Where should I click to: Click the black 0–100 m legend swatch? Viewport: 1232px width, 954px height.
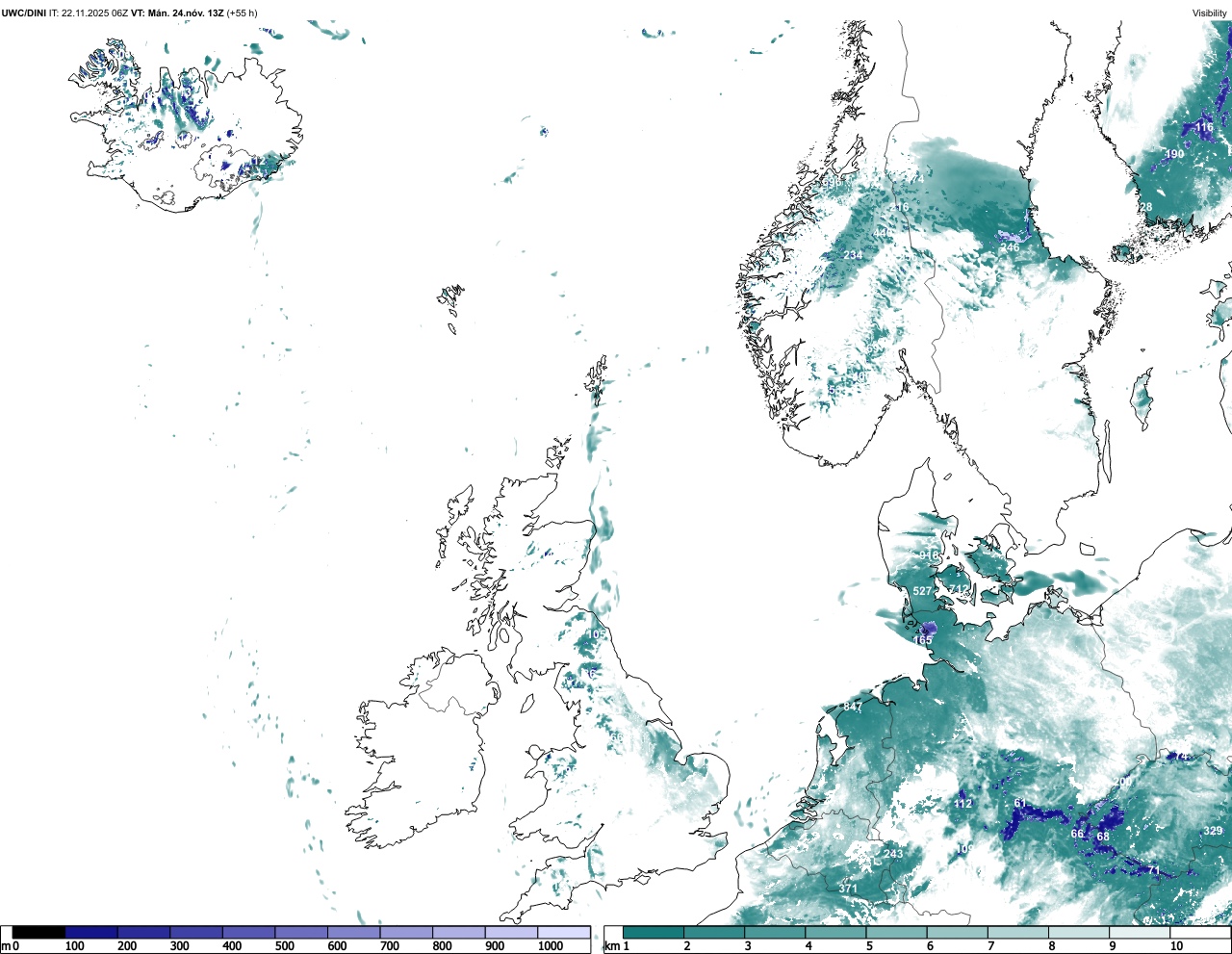click(x=39, y=932)
